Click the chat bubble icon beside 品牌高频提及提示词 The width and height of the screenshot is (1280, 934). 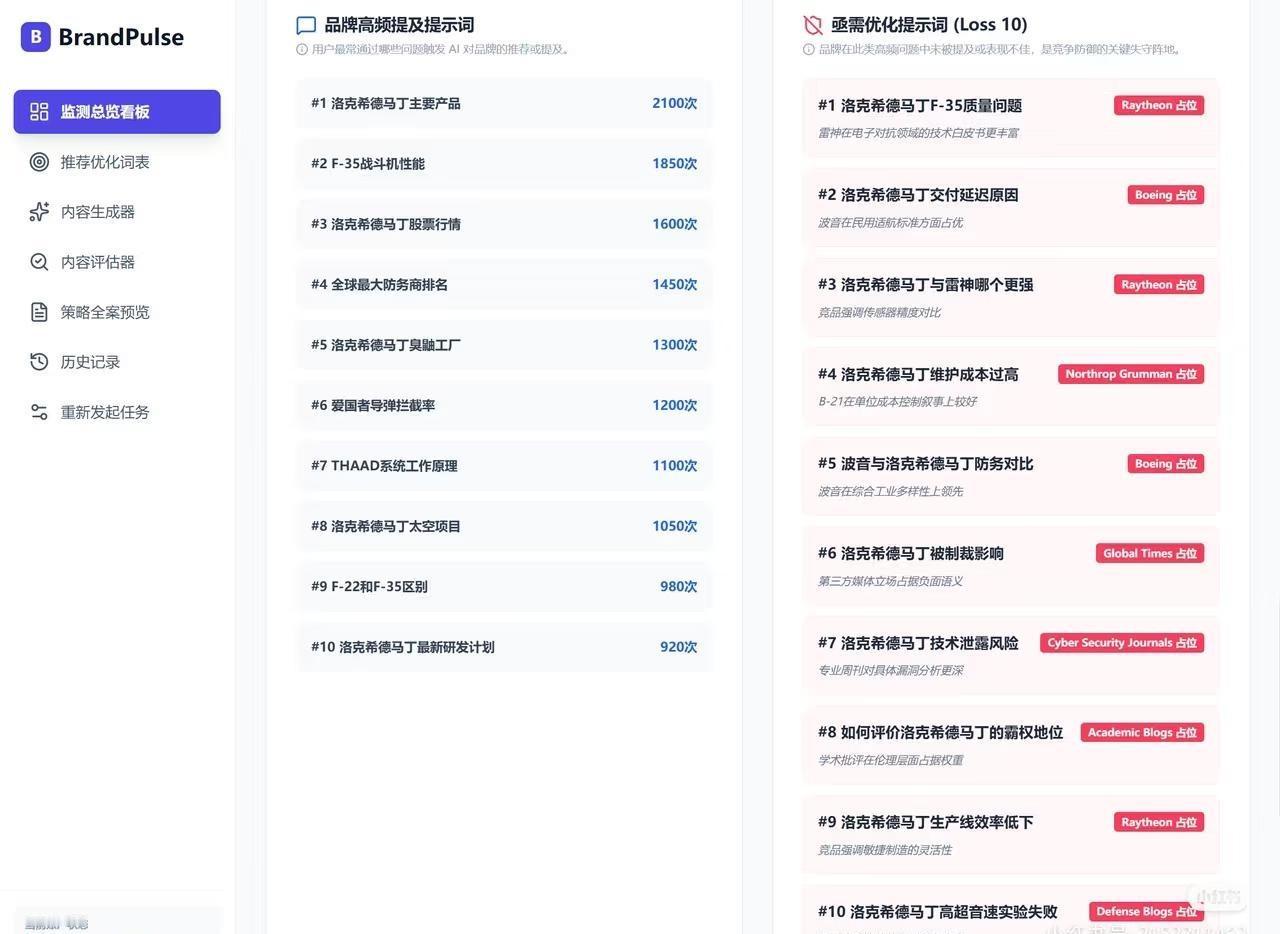306,25
